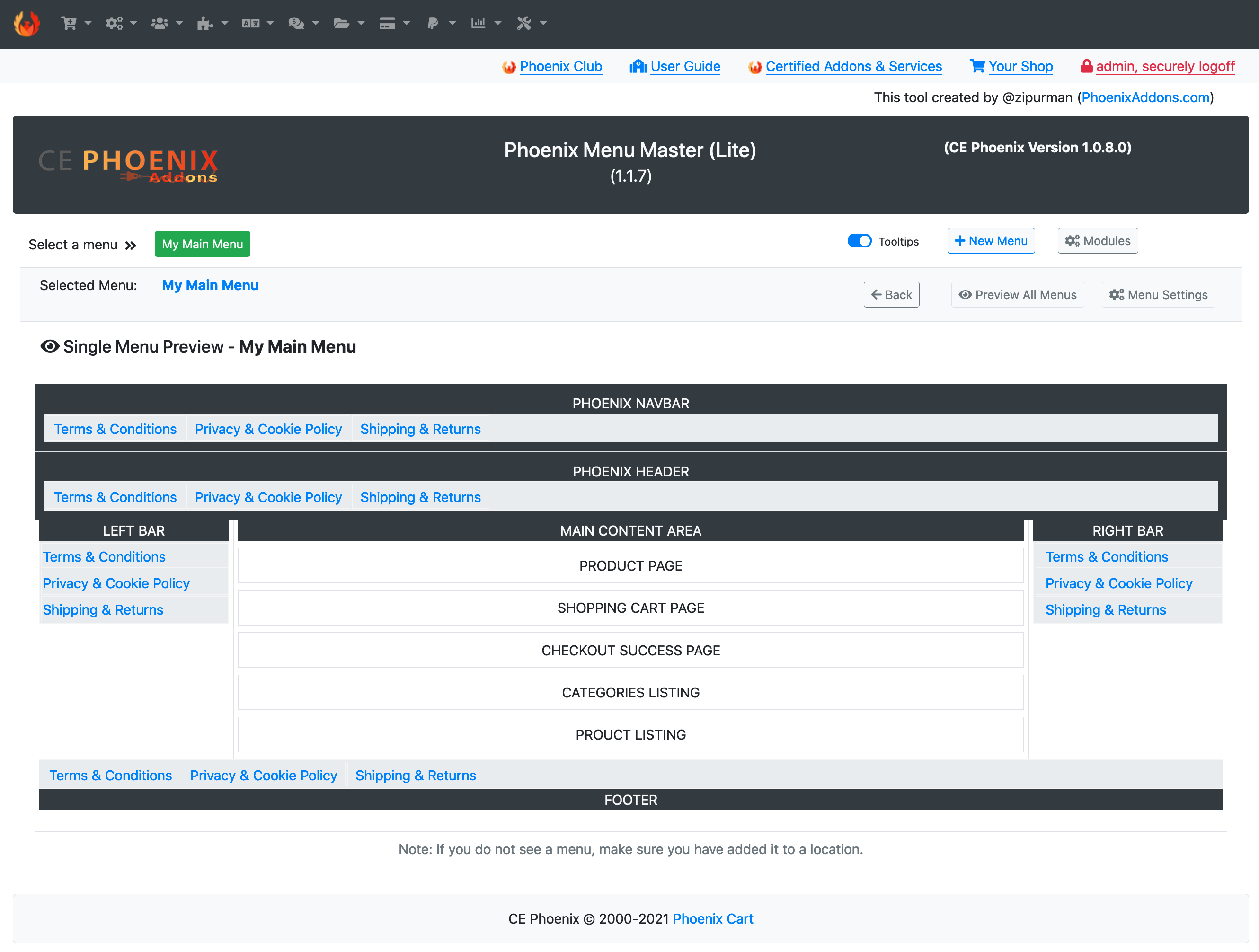The image size is (1259, 952).
Task: Click the PHOENIX NAVBAR heading
Action: click(x=630, y=404)
